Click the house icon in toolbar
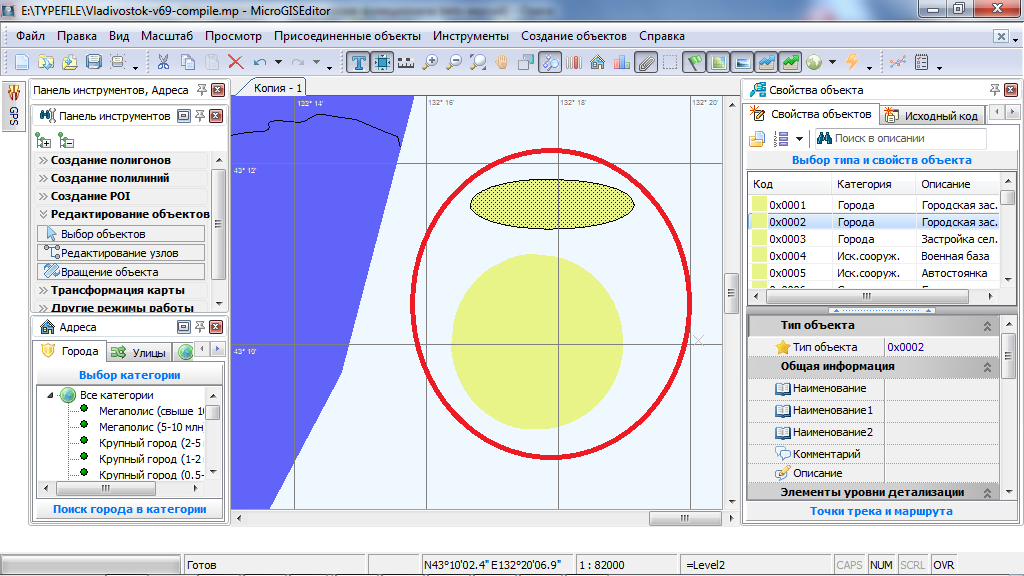 (598, 62)
